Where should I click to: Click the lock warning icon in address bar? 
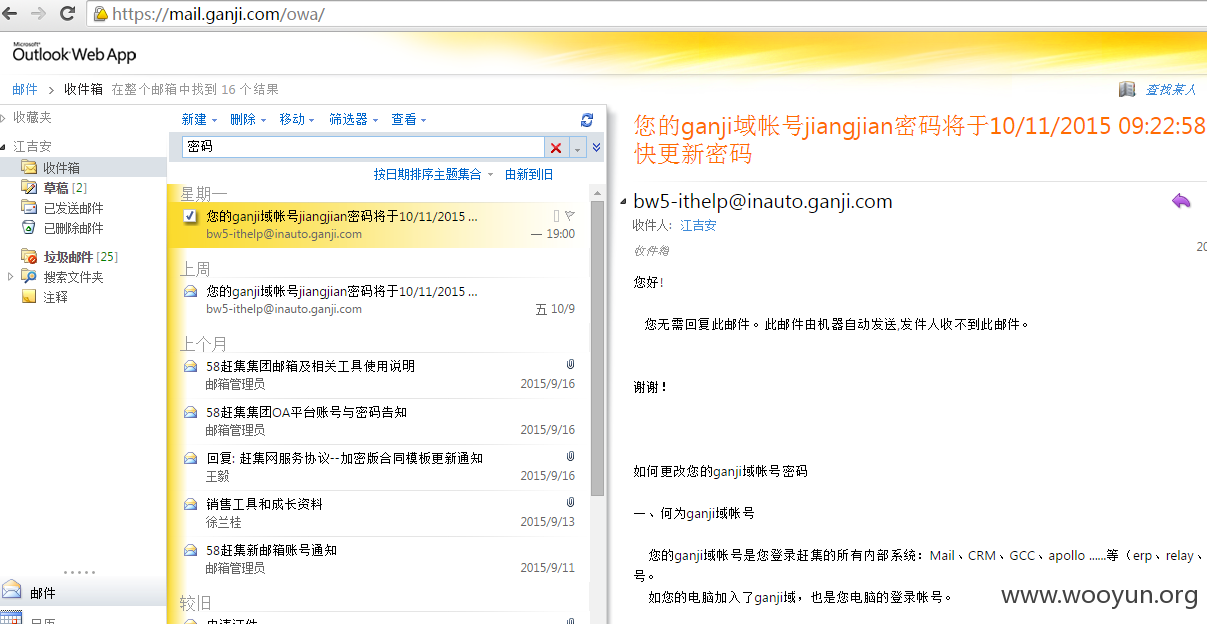click(100, 14)
